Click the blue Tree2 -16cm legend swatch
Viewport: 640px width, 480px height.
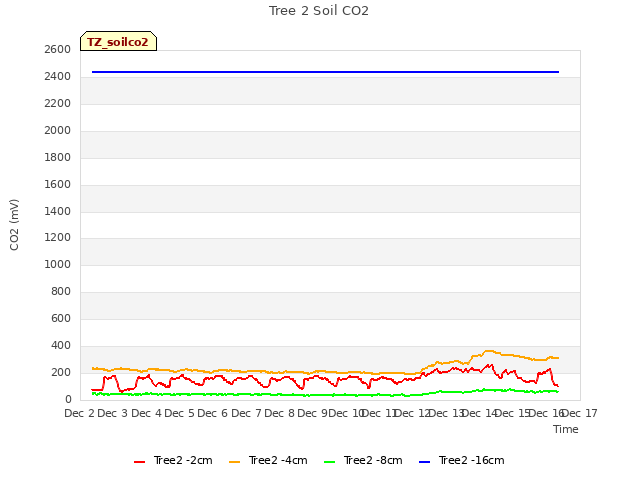pyautogui.click(x=424, y=462)
